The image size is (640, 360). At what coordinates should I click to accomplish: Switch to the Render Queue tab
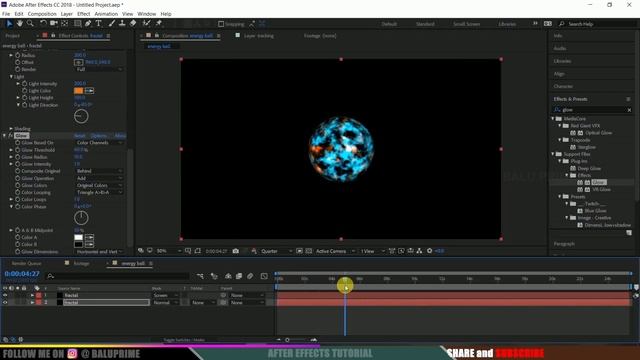pos(26,264)
